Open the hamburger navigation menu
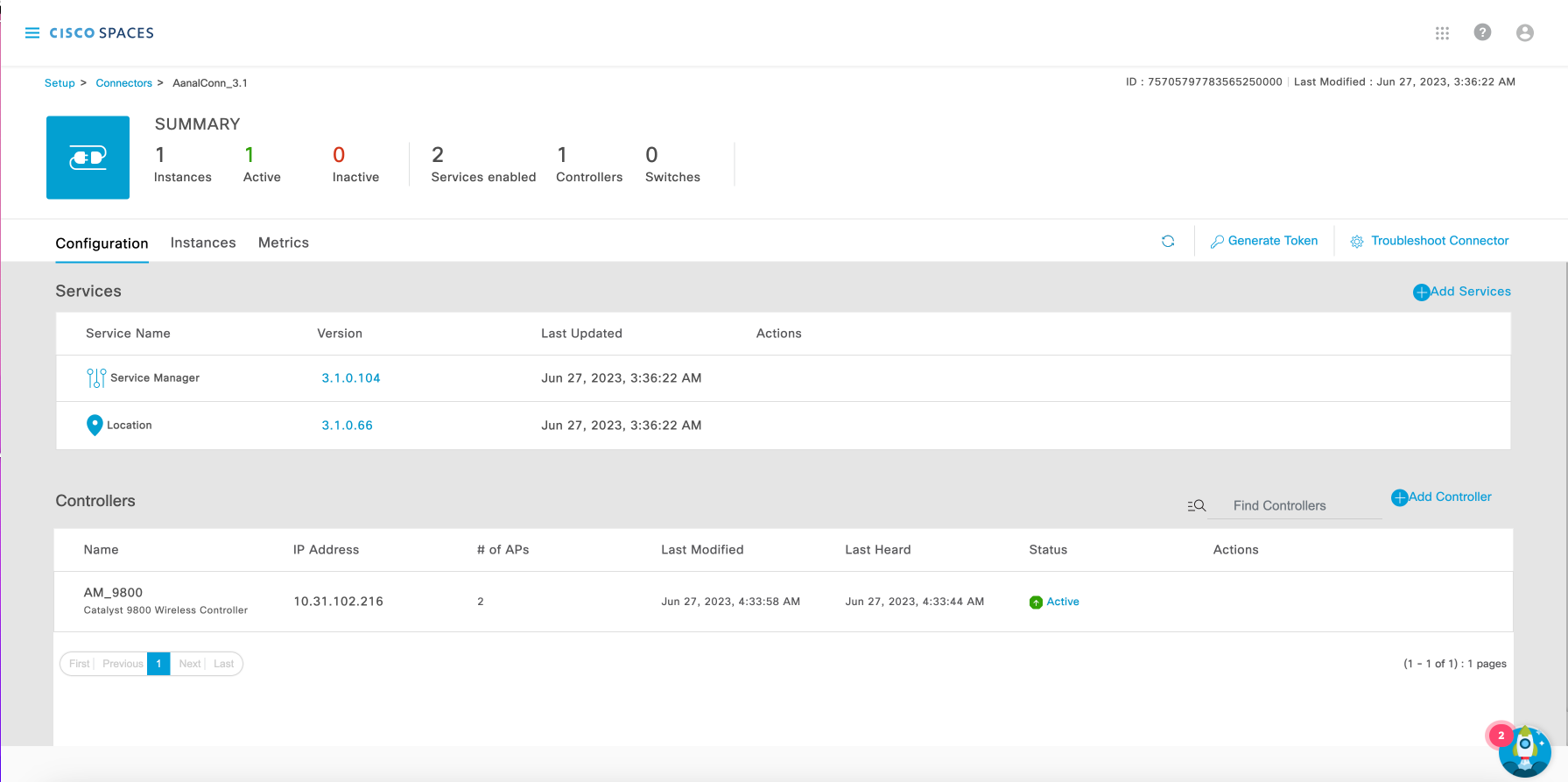Viewport: 1568px width, 782px height. tap(32, 33)
